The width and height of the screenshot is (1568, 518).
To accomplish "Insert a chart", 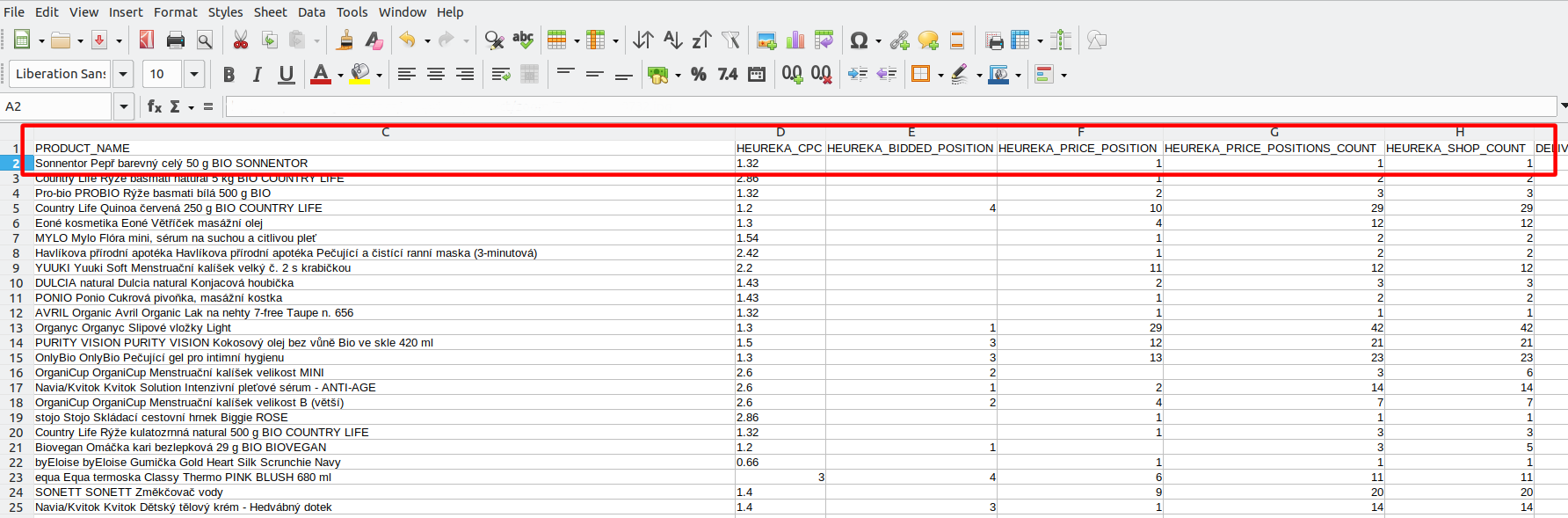I will (795, 40).
